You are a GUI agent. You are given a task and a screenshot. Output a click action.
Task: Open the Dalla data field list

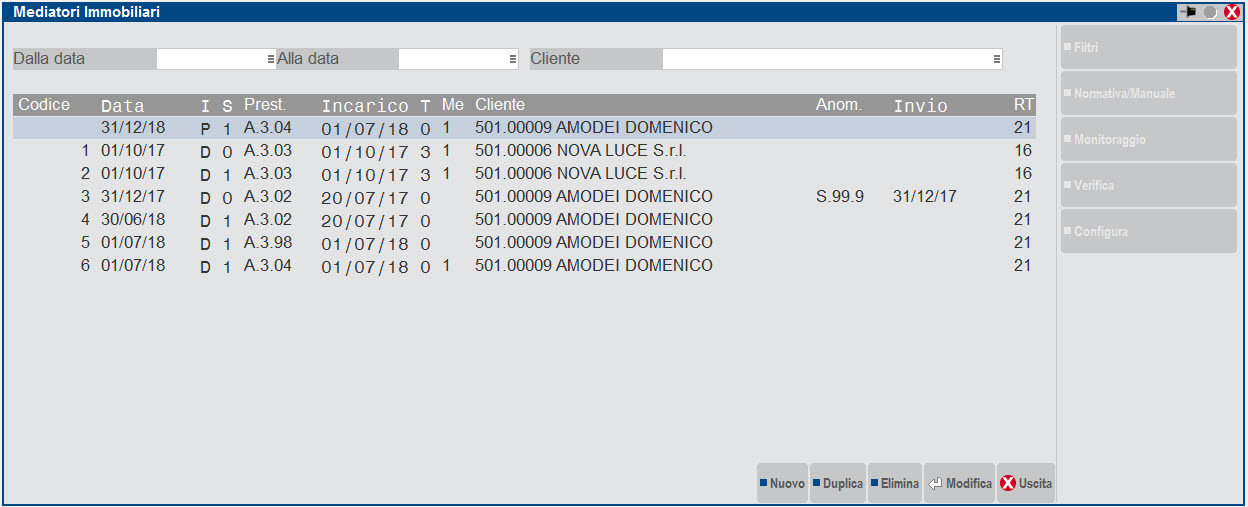point(270,59)
